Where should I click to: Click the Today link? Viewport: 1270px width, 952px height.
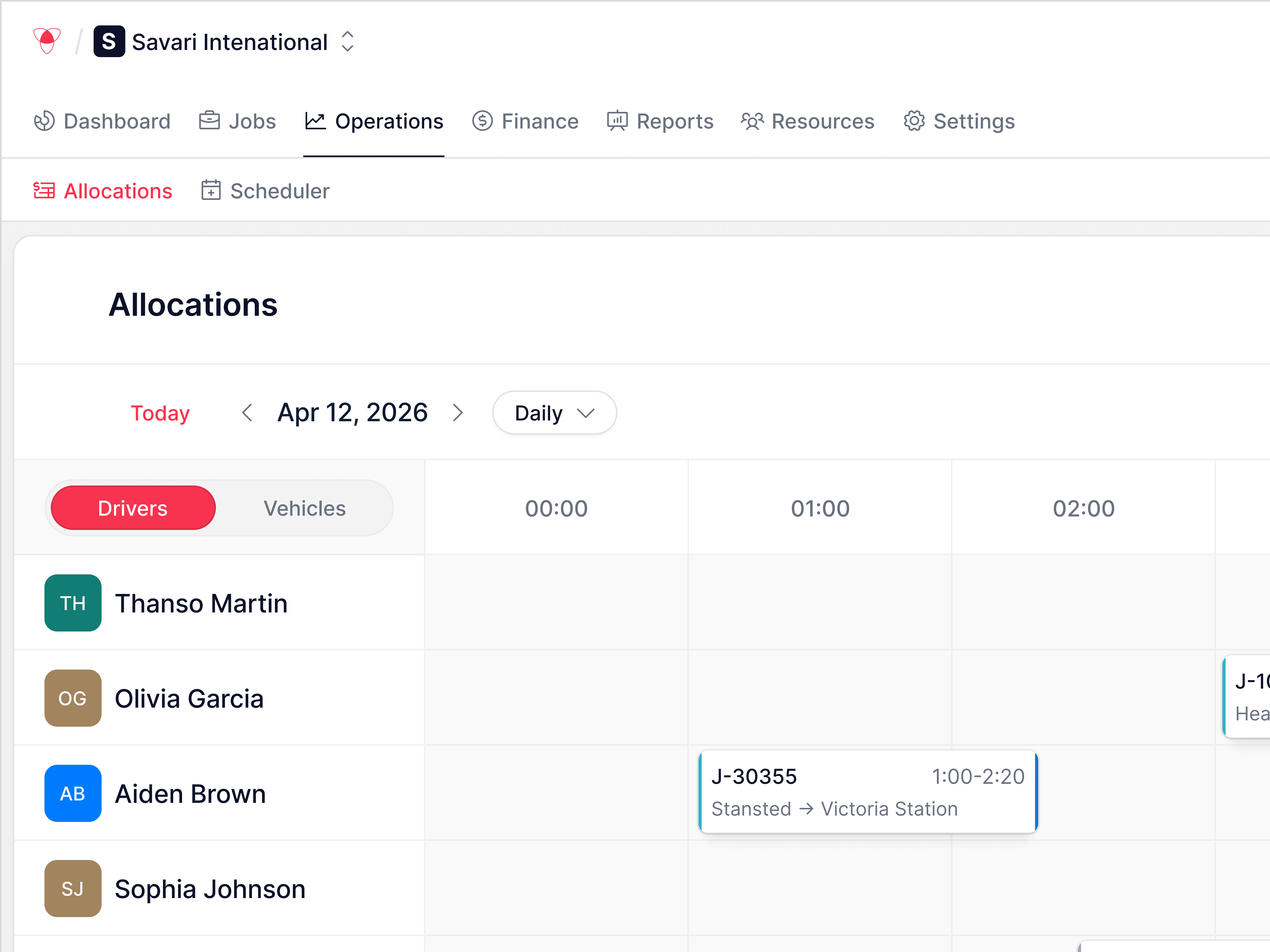tap(160, 413)
